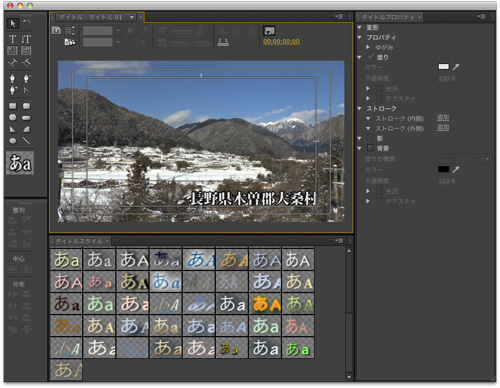Enable テクスチャ checkbox under 背景
The width and height of the screenshot is (500, 388).
click(379, 201)
